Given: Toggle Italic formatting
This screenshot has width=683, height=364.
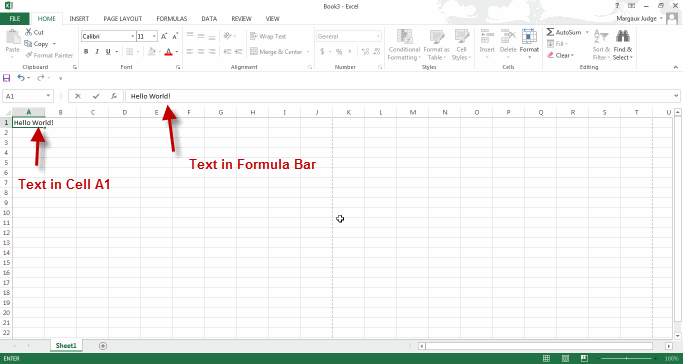Looking at the screenshot, I should (98, 52).
